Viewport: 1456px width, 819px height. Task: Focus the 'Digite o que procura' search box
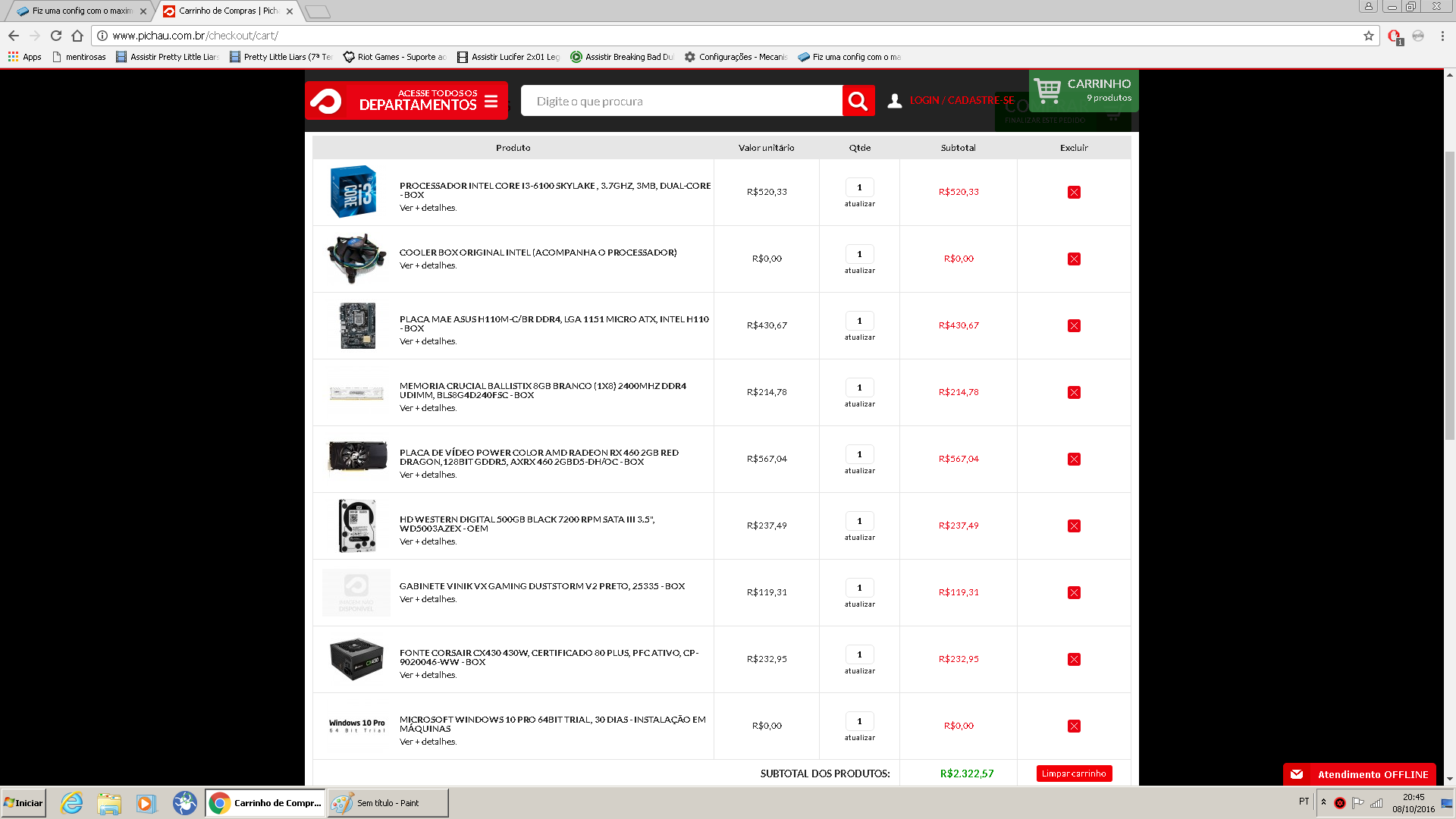(681, 101)
